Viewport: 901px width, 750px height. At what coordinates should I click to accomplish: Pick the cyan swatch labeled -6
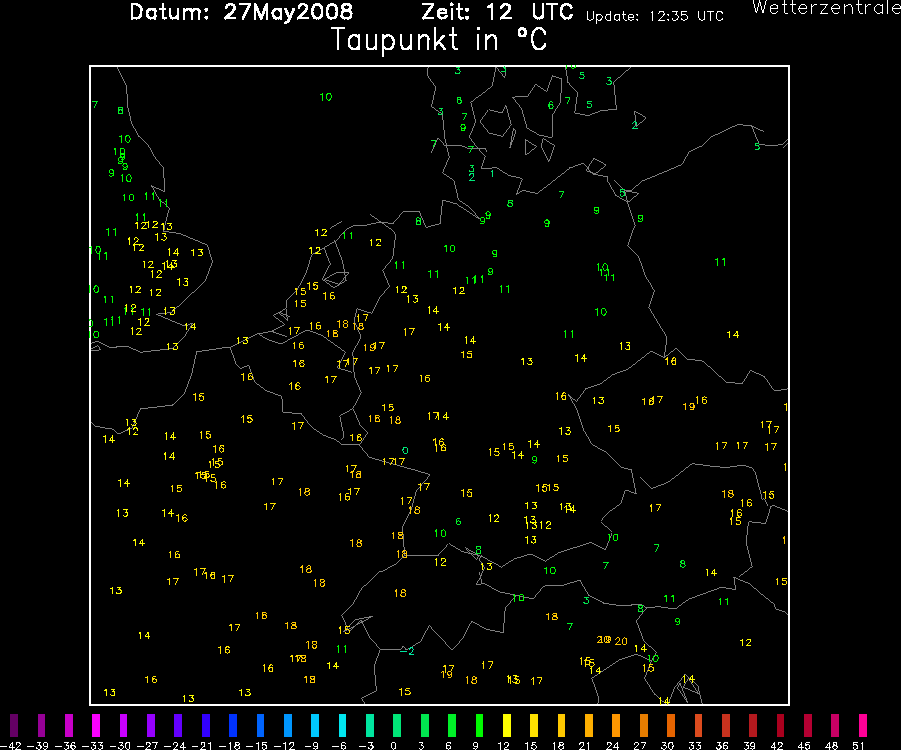click(x=342, y=725)
